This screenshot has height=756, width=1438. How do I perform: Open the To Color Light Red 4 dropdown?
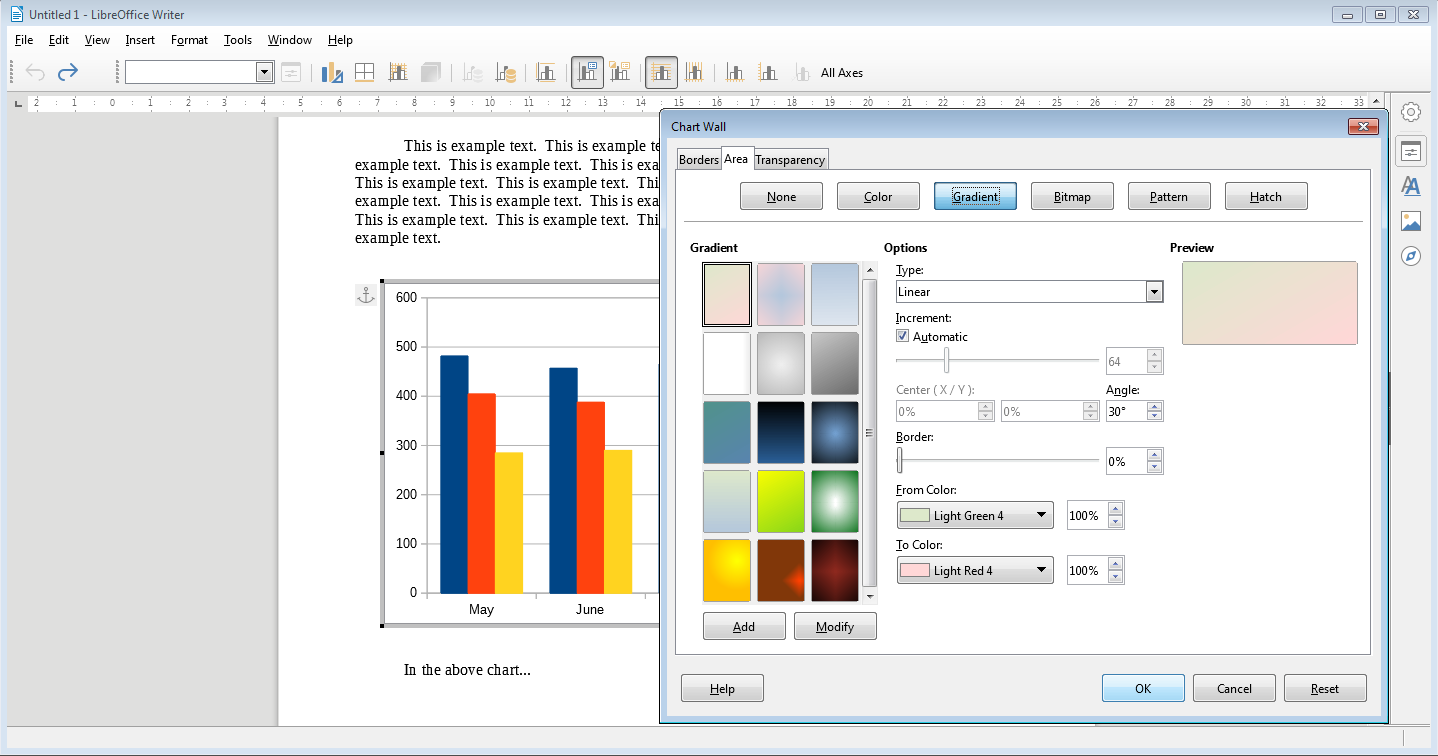(x=975, y=571)
